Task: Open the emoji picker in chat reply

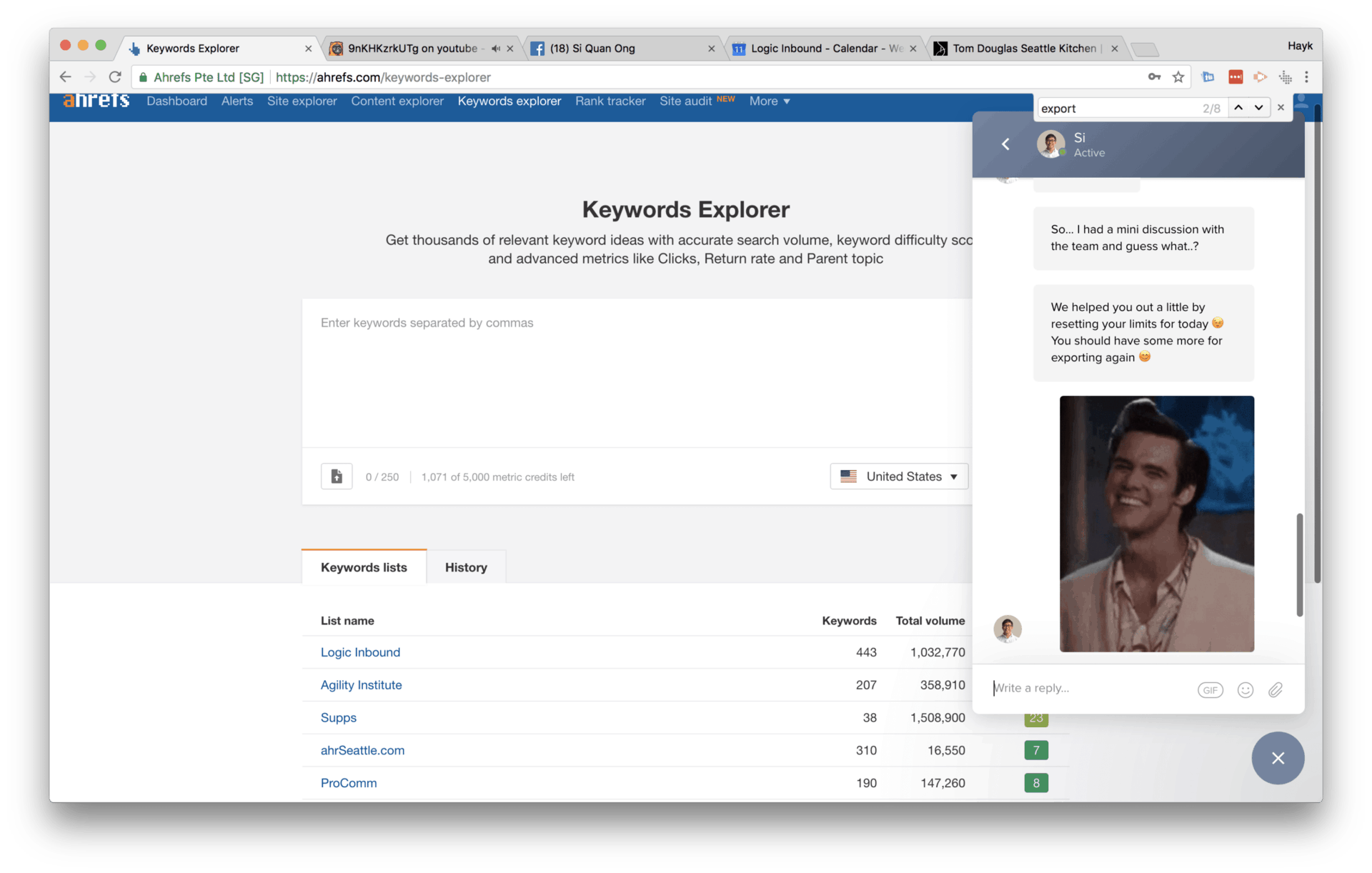Action: (x=1245, y=689)
